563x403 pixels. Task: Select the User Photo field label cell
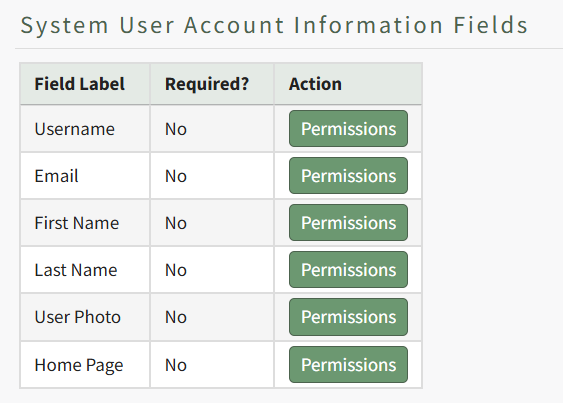(85, 317)
